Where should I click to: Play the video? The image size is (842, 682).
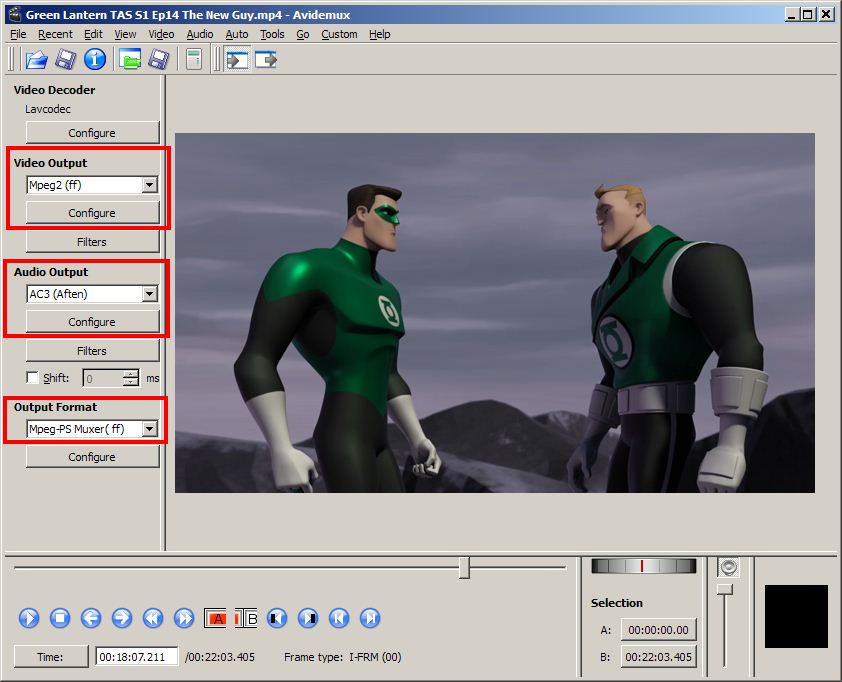pyautogui.click(x=29, y=618)
